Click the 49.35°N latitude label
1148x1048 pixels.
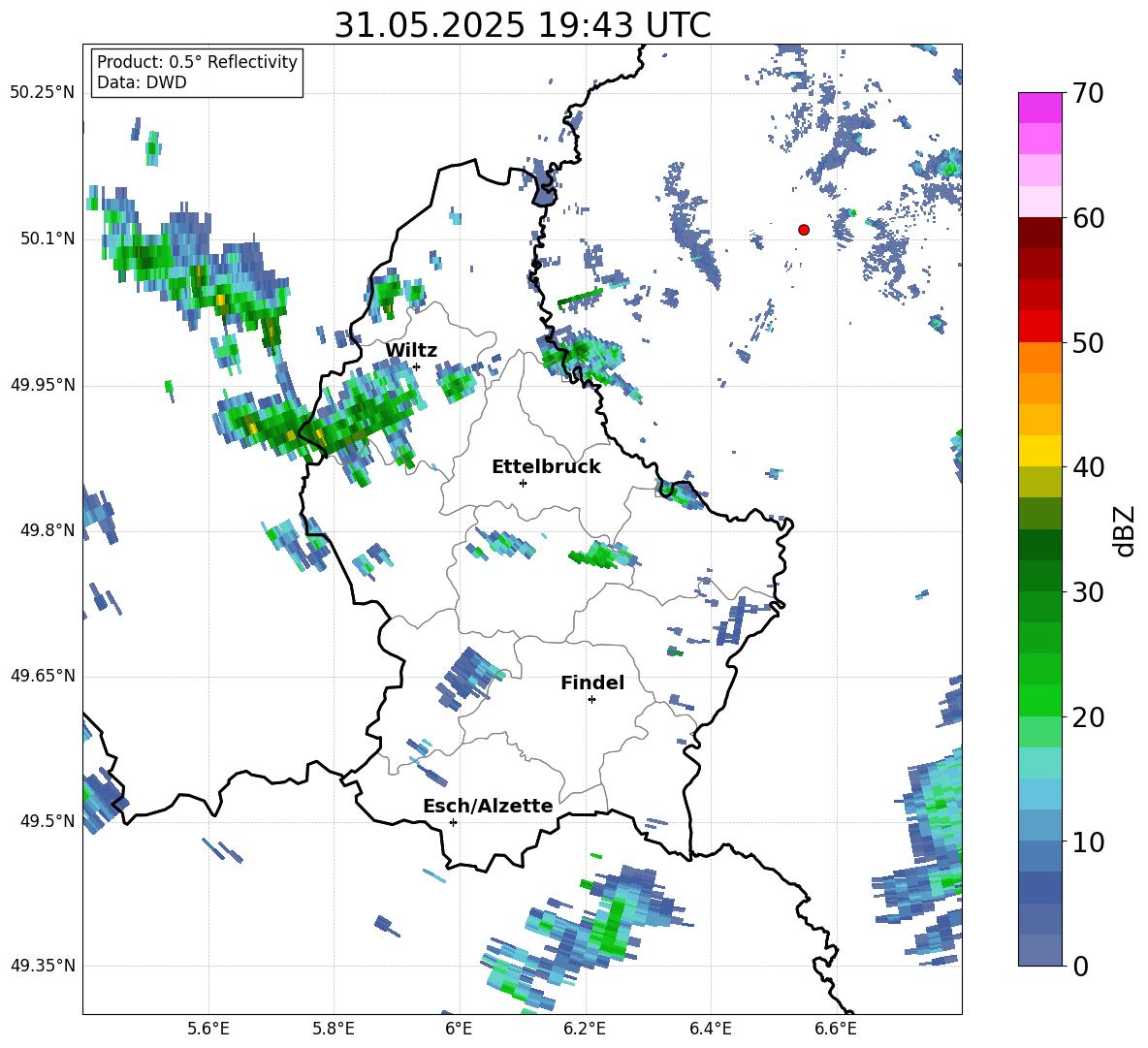pyautogui.click(x=43, y=966)
